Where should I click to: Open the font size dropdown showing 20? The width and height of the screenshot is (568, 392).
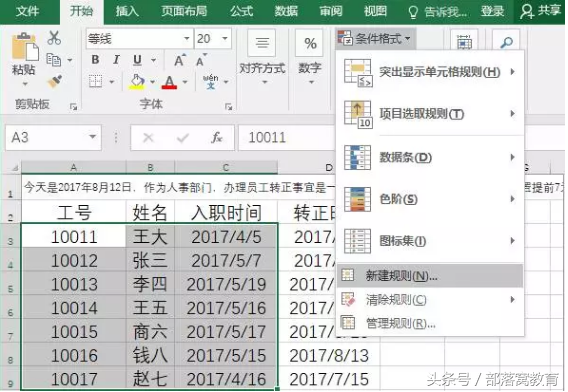coord(225,38)
